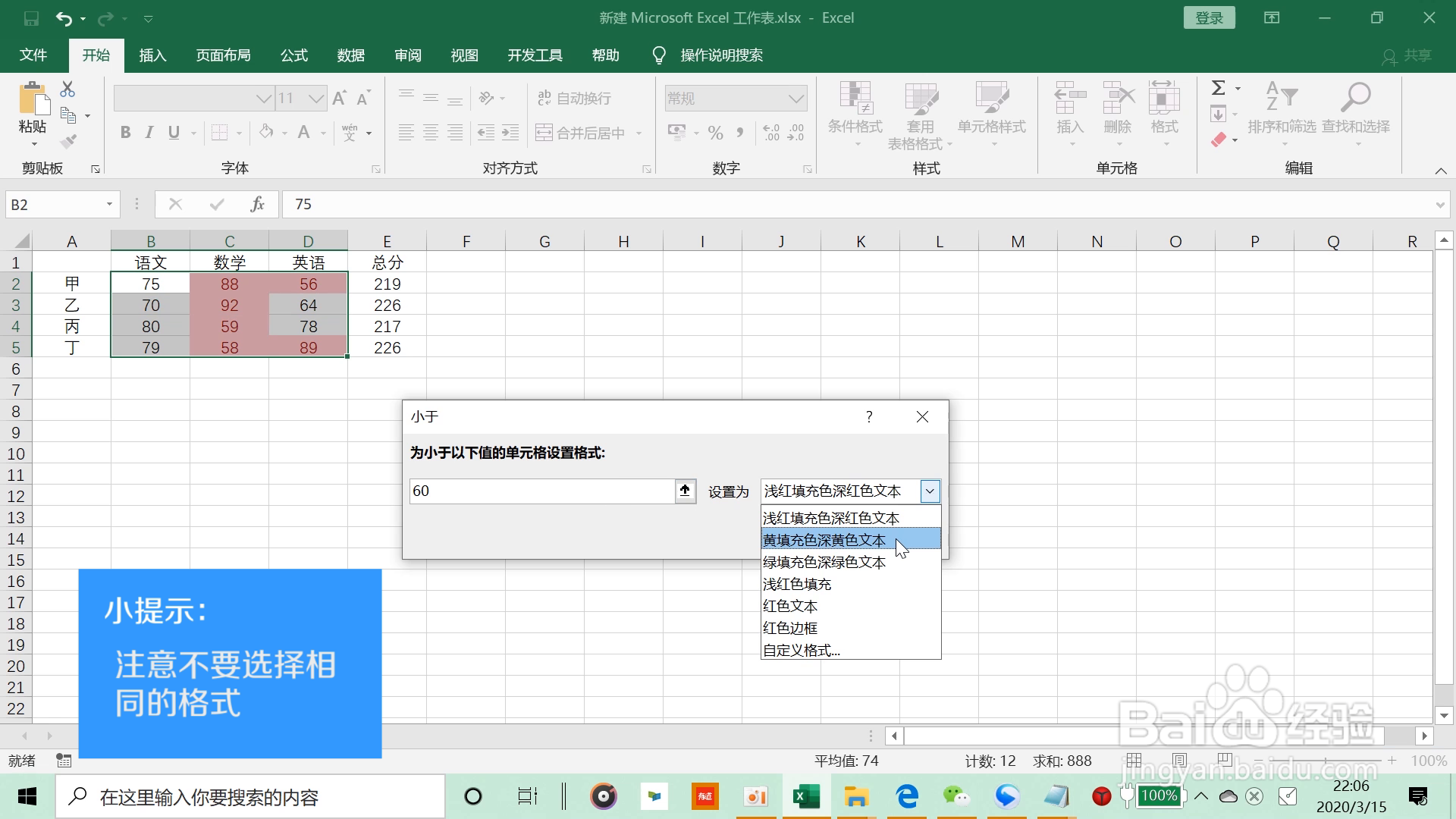This screenshot has height=819, width=1456.
Task: Open Microsoft Edge from taskbar
Action: tap(907, 796)
